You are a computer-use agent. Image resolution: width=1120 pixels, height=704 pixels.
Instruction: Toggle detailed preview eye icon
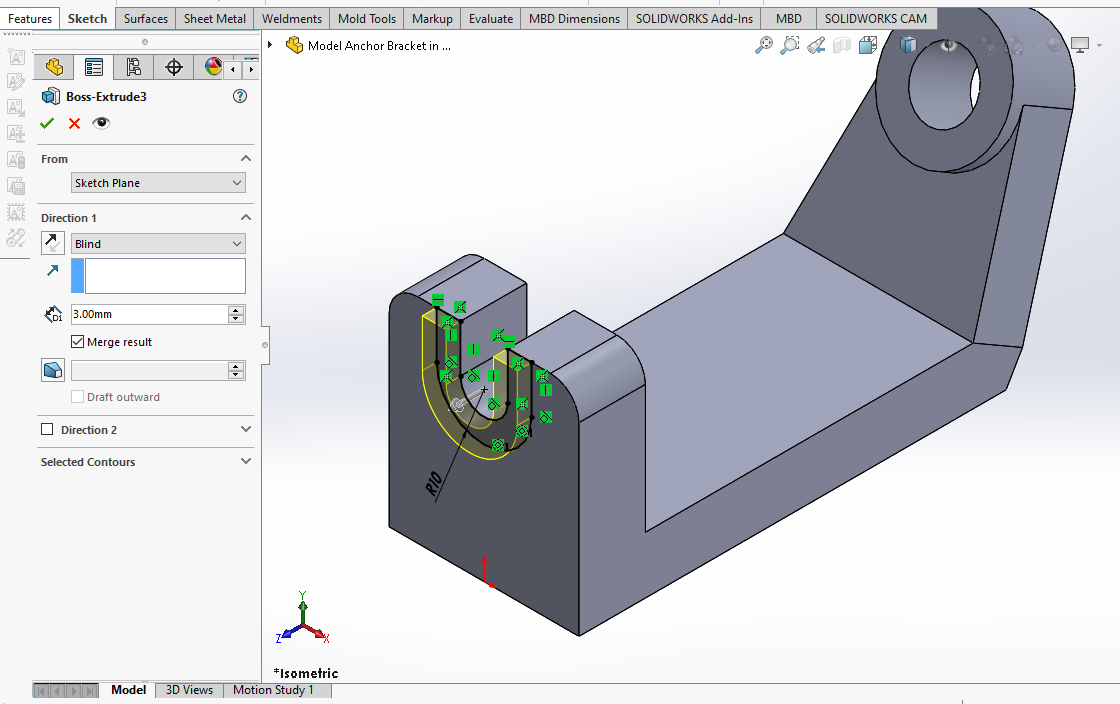pyautogui.click(x=101, y=123)
